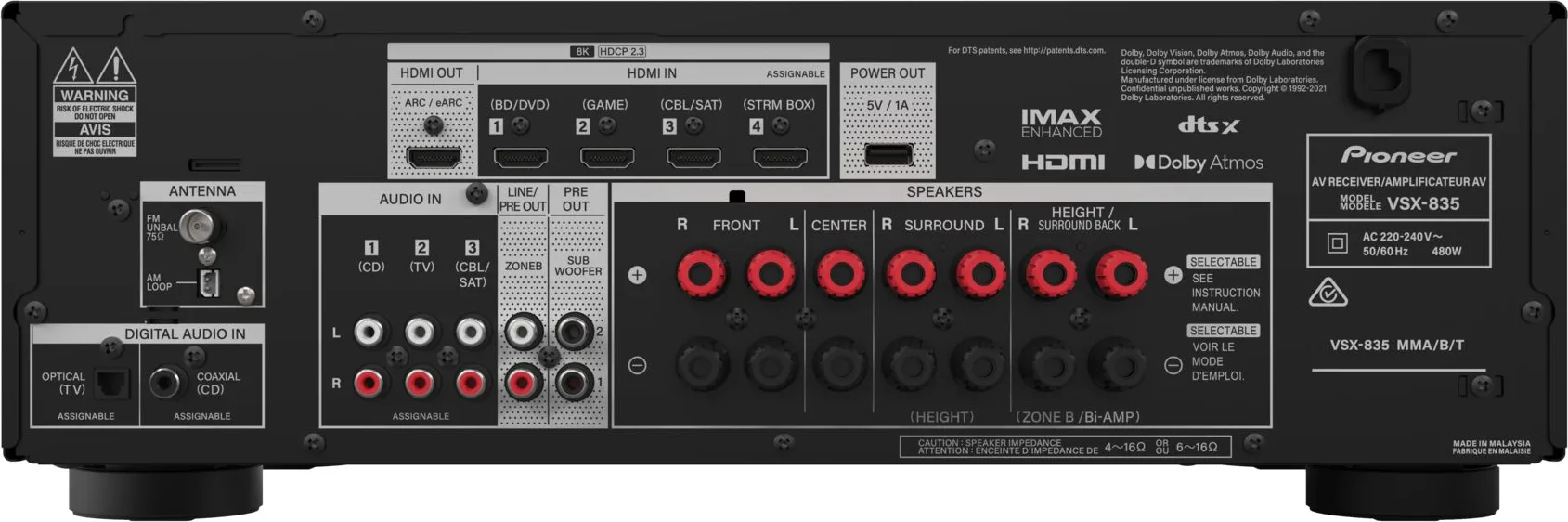This screenshot has width=1568, height=522.
Task: Click the 5V/1A USB power out port
Action: 888,153
